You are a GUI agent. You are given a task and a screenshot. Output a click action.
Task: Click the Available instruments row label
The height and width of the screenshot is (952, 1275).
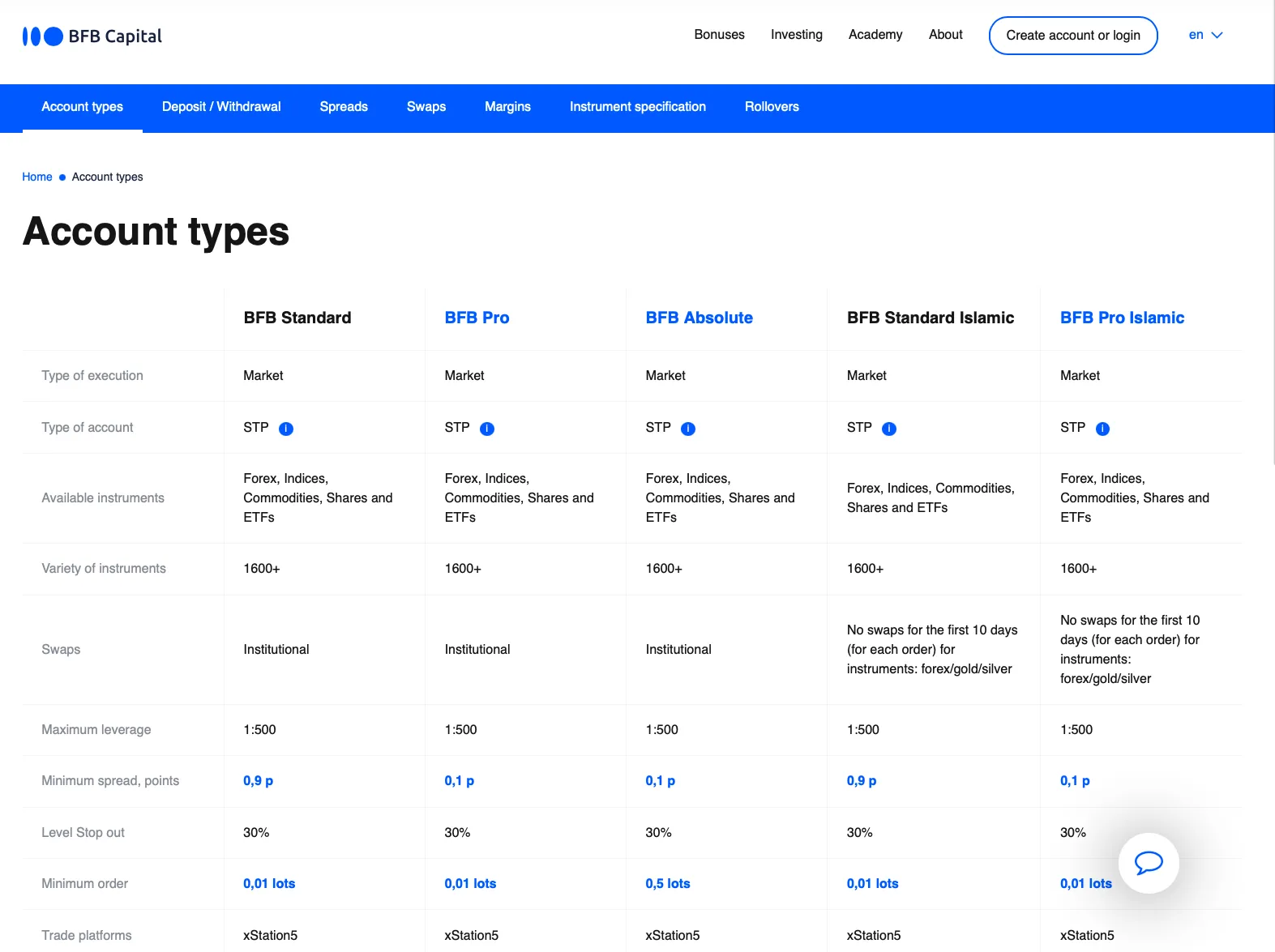(x=103, y=498)
